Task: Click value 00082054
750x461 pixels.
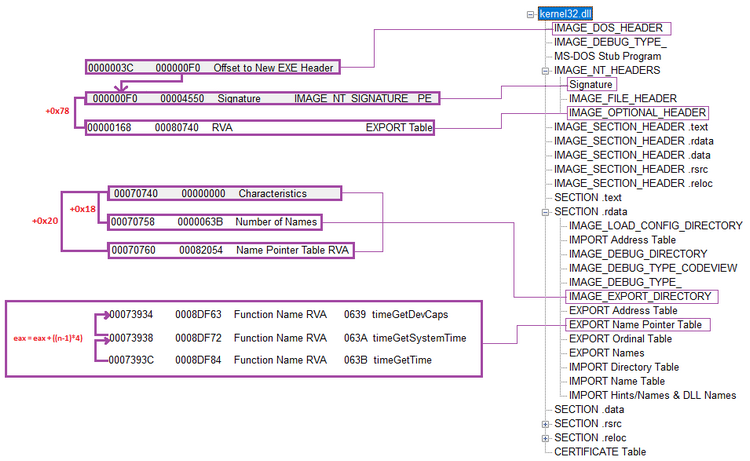Action: click(x=201, y=250)
